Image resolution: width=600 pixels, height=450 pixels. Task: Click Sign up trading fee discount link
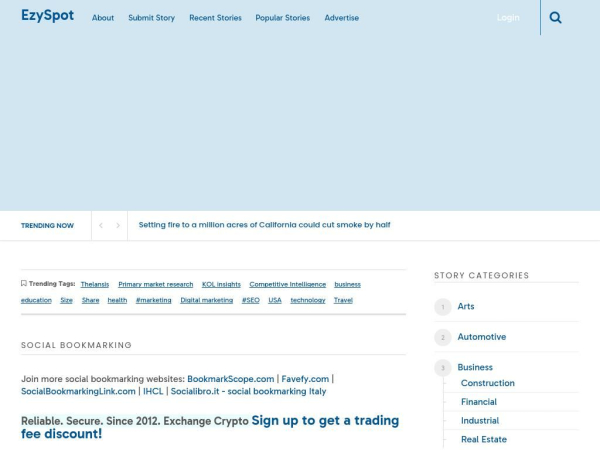tap(210, 427)
